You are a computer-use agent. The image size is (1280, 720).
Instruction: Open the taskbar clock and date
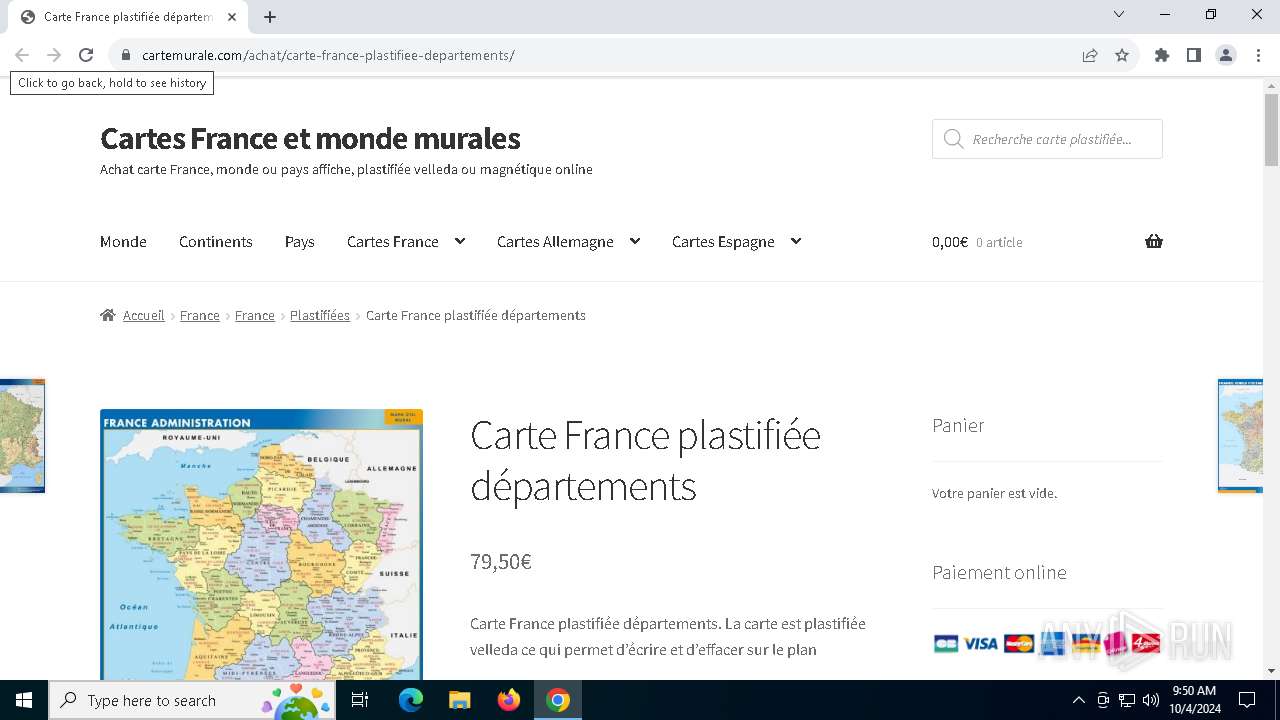pos(1195,700)
